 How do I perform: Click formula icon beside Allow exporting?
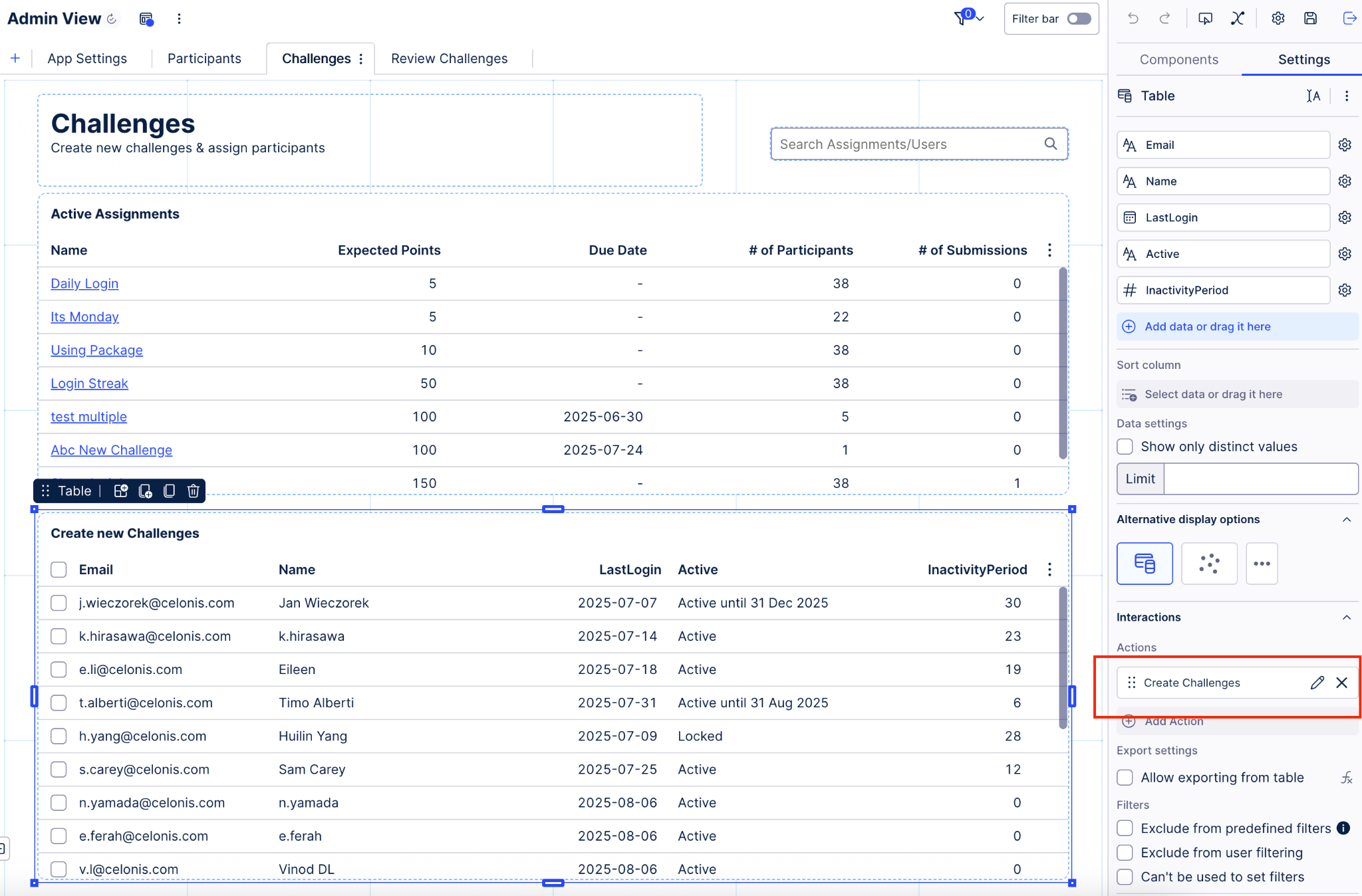[1347, 778]
